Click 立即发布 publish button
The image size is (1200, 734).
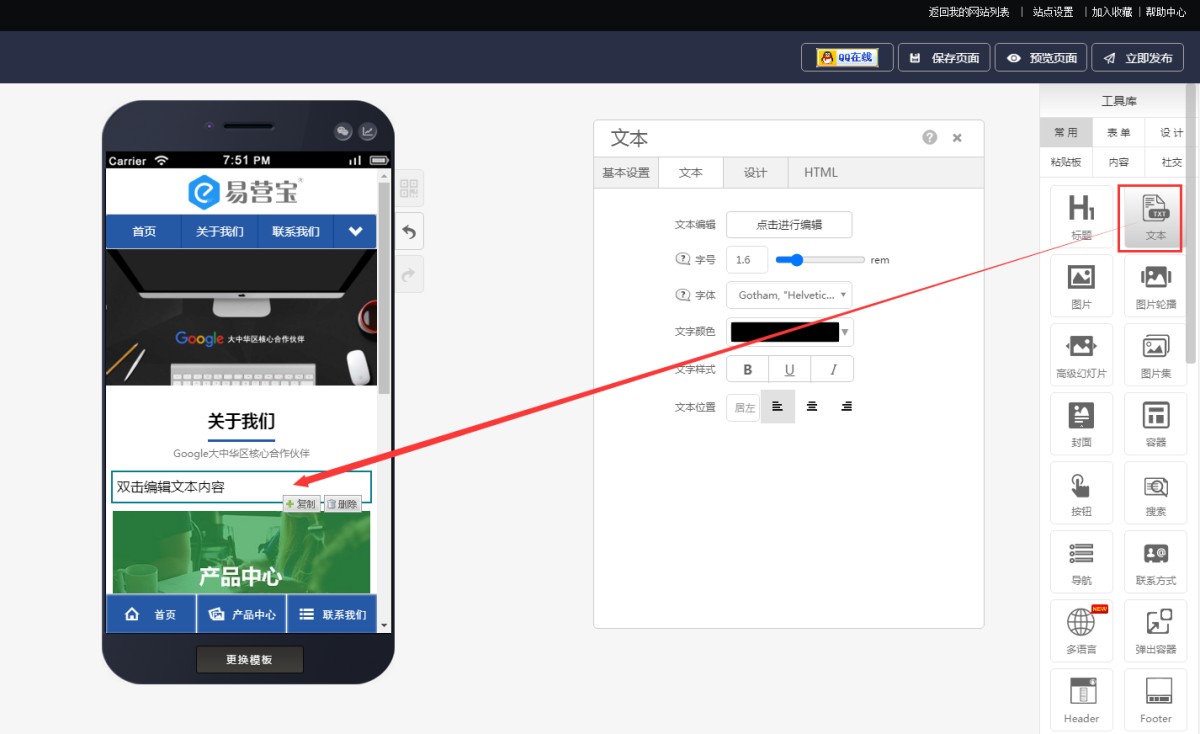(x=1138, y=58)
